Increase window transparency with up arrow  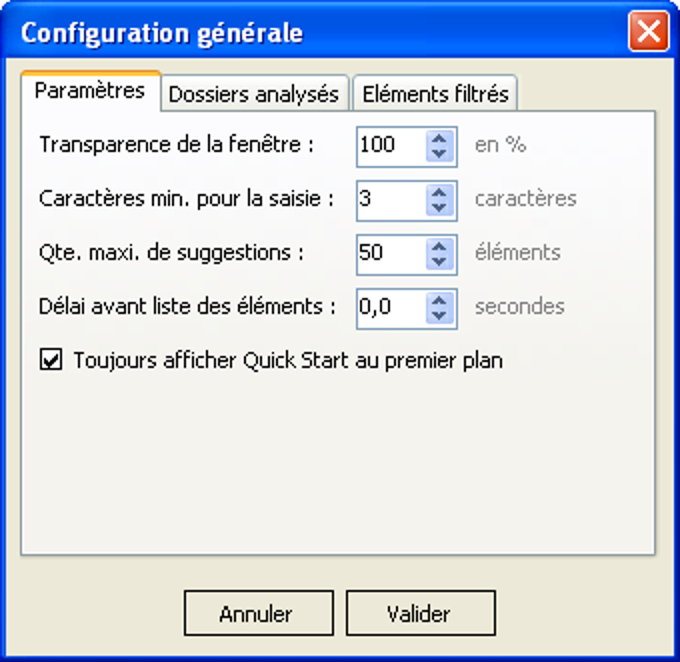439,139
